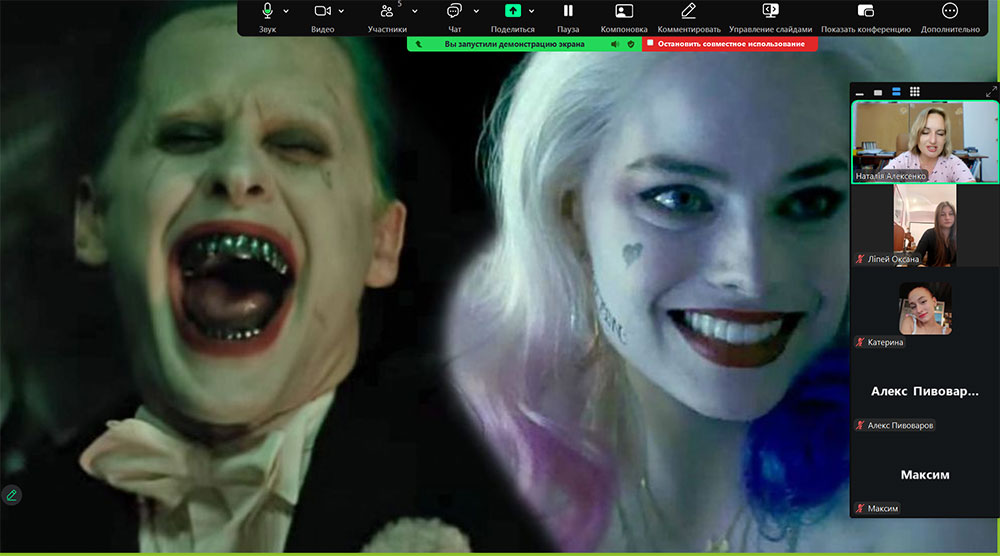Switch video panel to grid gallery view
Image resolution: width=1000 pixels, height=556 pixels.
click(x=915, y=92)
